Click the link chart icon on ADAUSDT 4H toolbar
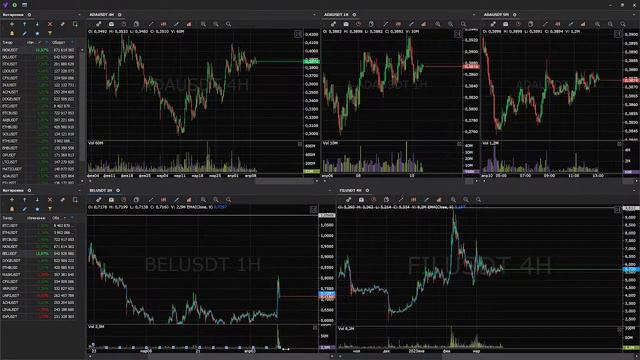 pyautogui.click(x=98, y=24)
